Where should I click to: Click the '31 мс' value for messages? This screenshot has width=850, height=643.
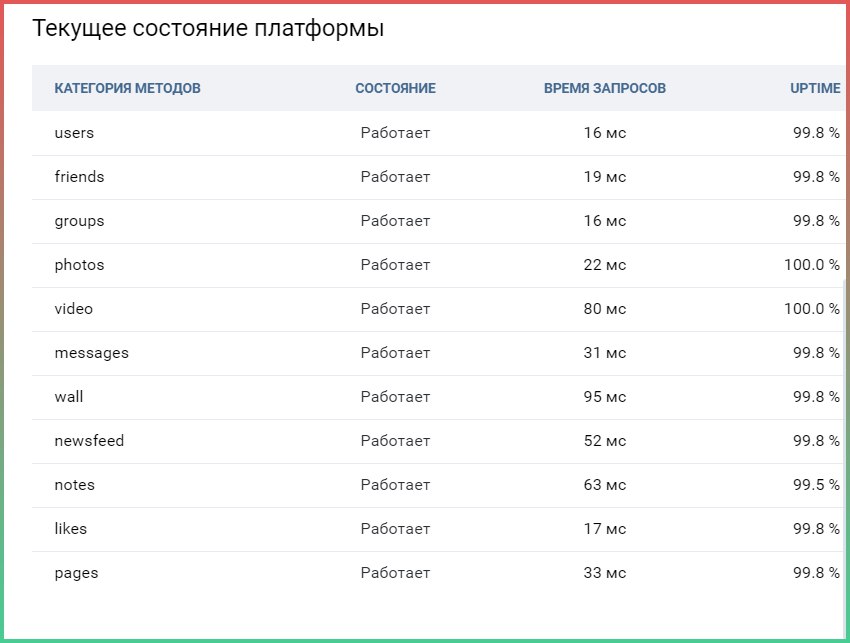[605, 352]
